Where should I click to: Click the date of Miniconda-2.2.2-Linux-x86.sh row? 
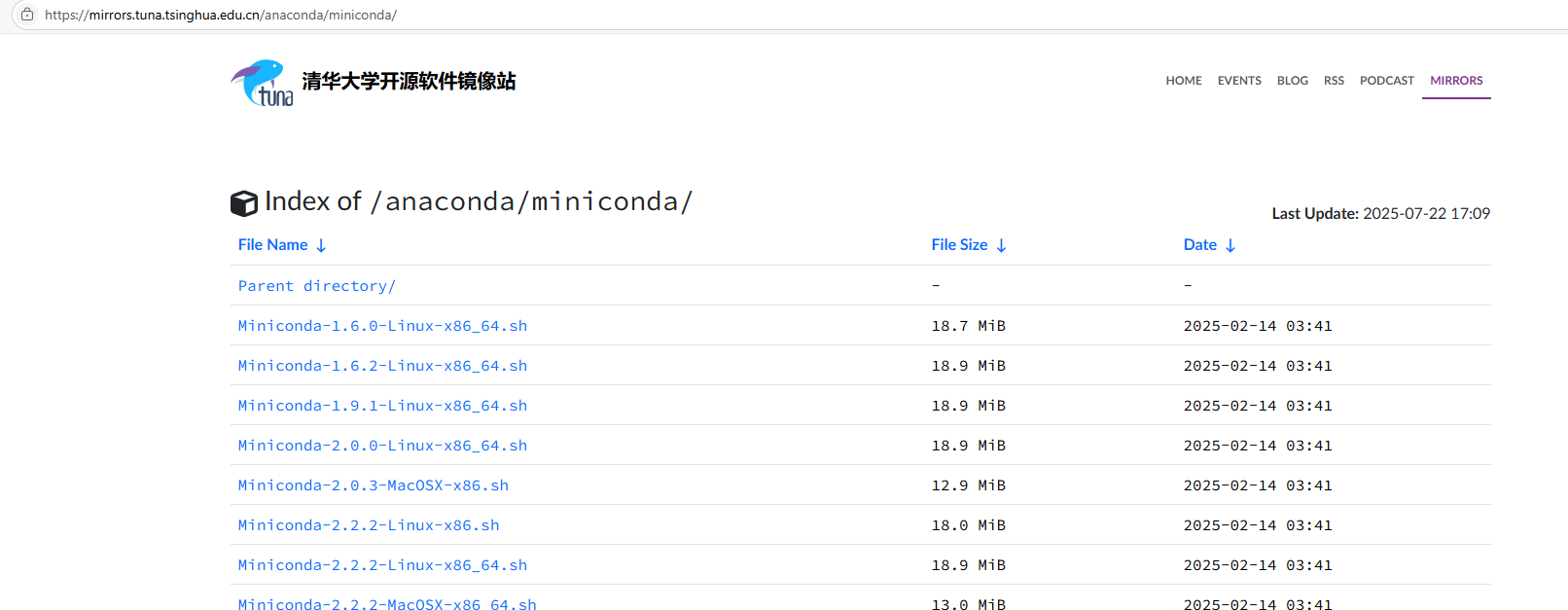pos(1258,525)
